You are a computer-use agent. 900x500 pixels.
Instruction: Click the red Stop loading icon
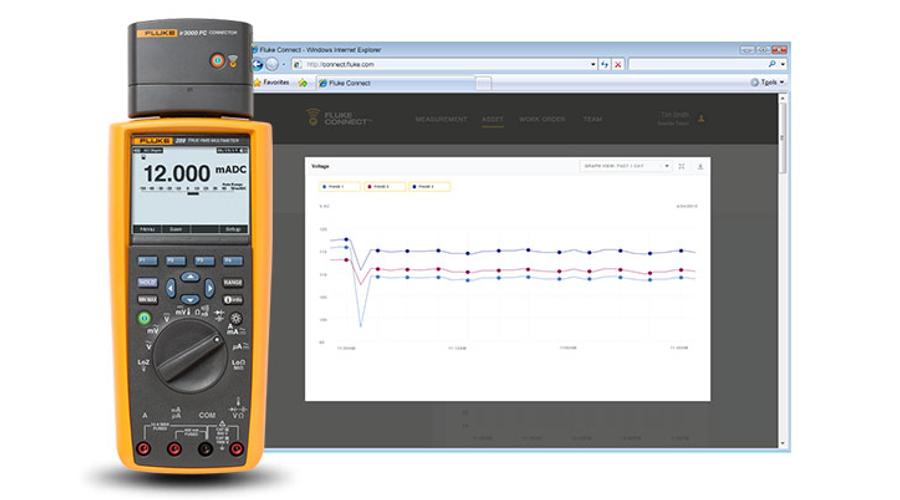(x=618, y=64)
